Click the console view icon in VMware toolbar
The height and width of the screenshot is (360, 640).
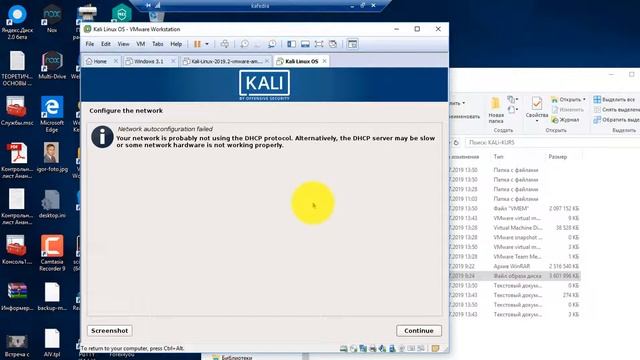pyautogui.click(x=353, y=44)
